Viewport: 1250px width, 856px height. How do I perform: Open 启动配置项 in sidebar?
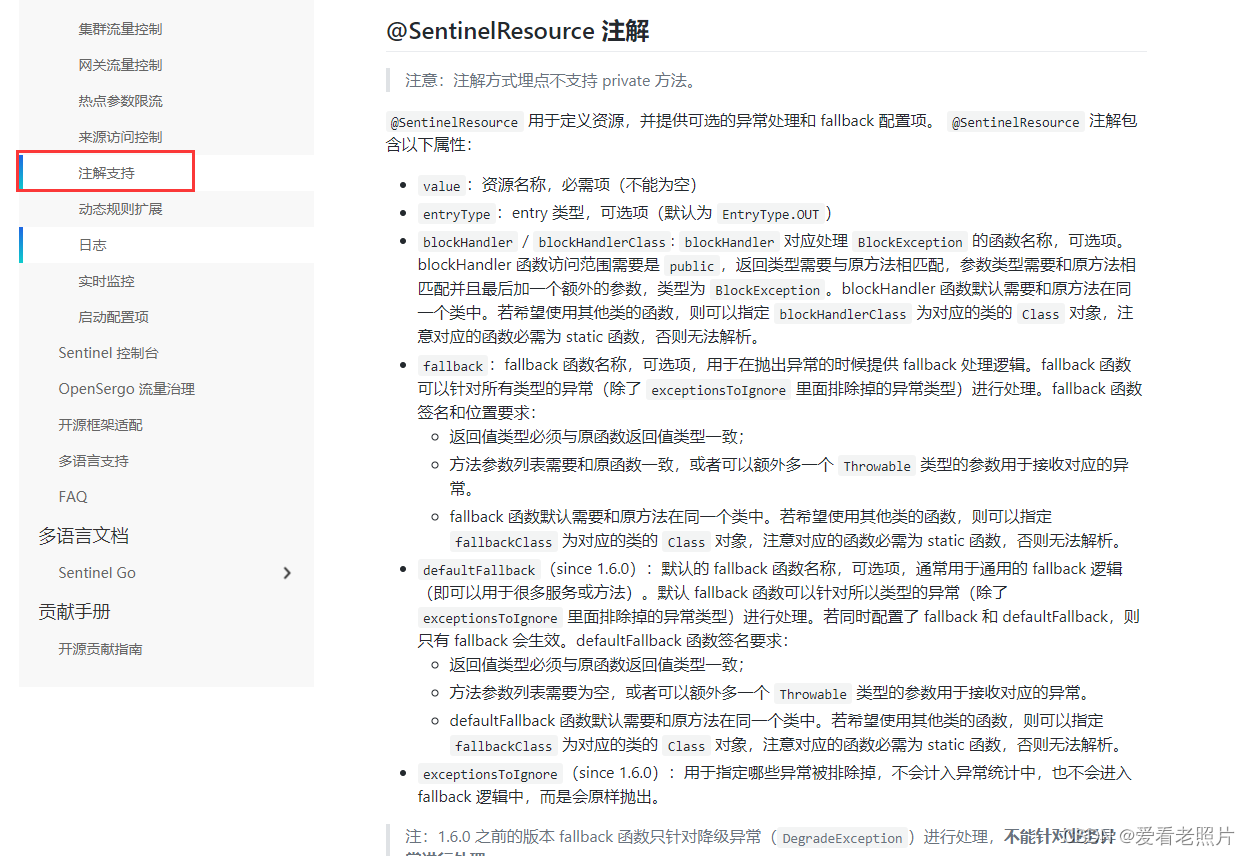pyautogui.click(x=113, y=317)
